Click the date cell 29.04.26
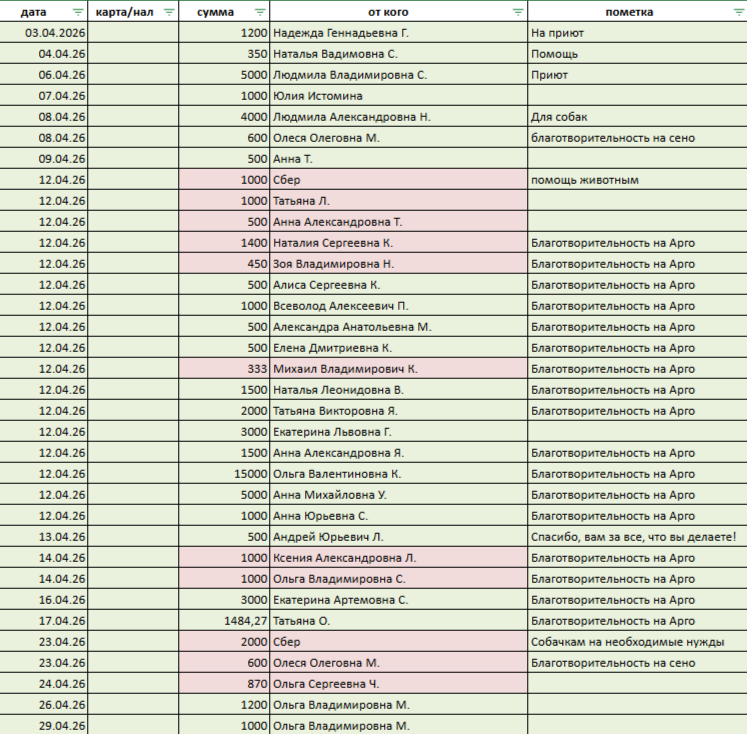Screen dimensions: 747x734 pyautogui.click(x=43, y=725)
